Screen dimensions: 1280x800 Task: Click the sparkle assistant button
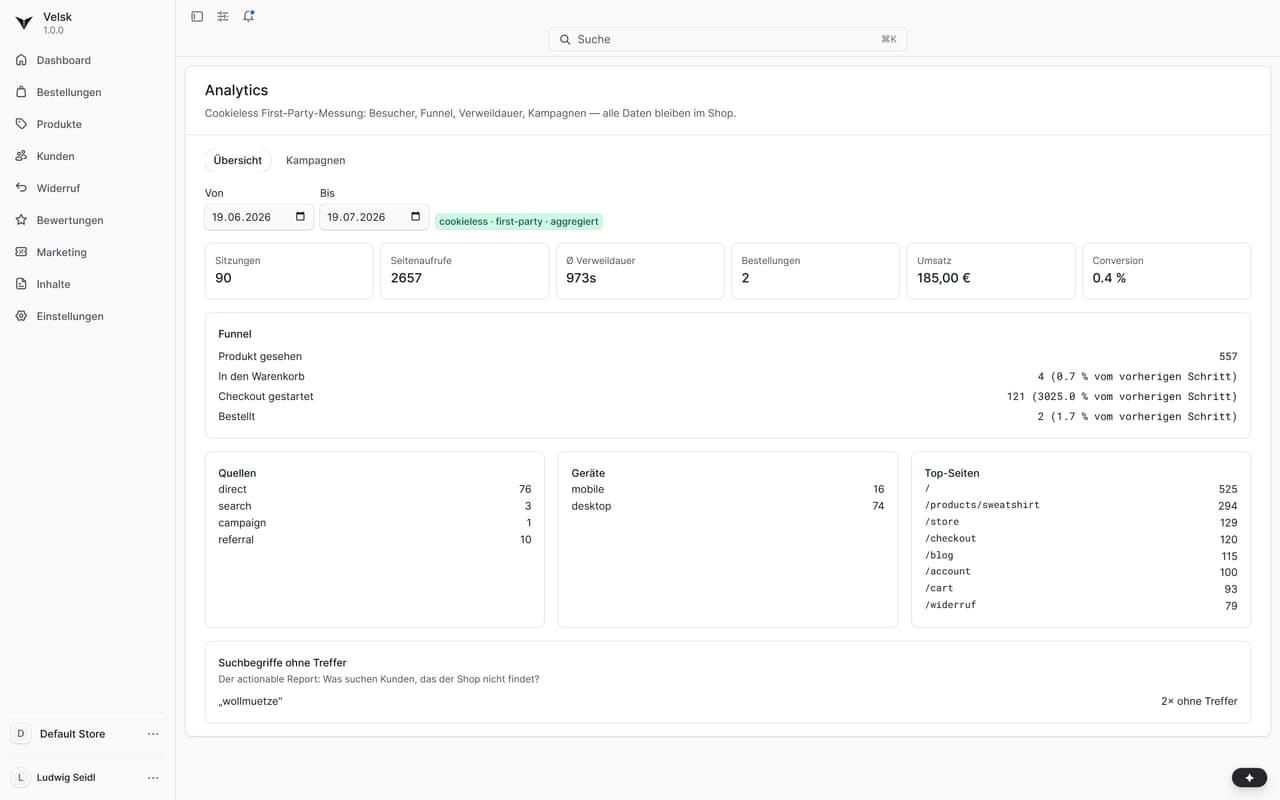point(1249,778)
